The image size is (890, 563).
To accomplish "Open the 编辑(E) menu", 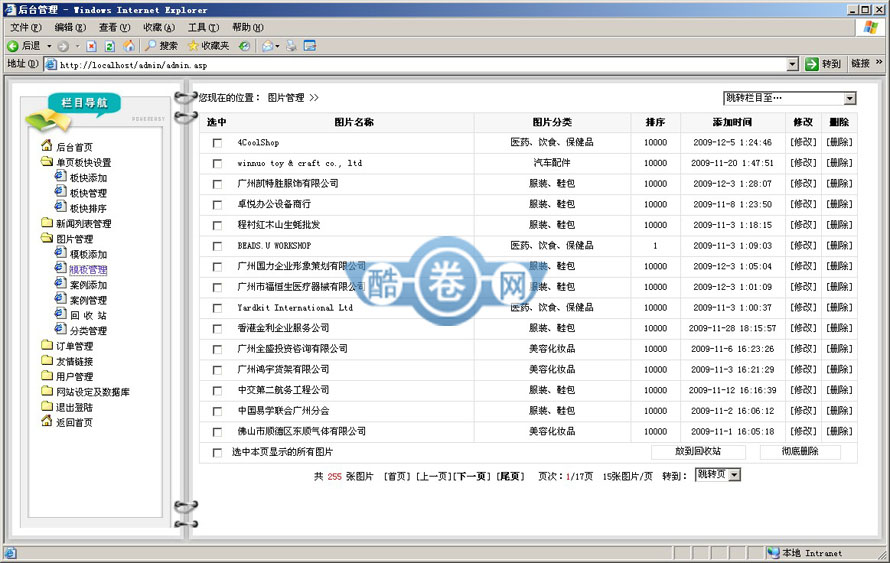I will click(x=70, y=27).
